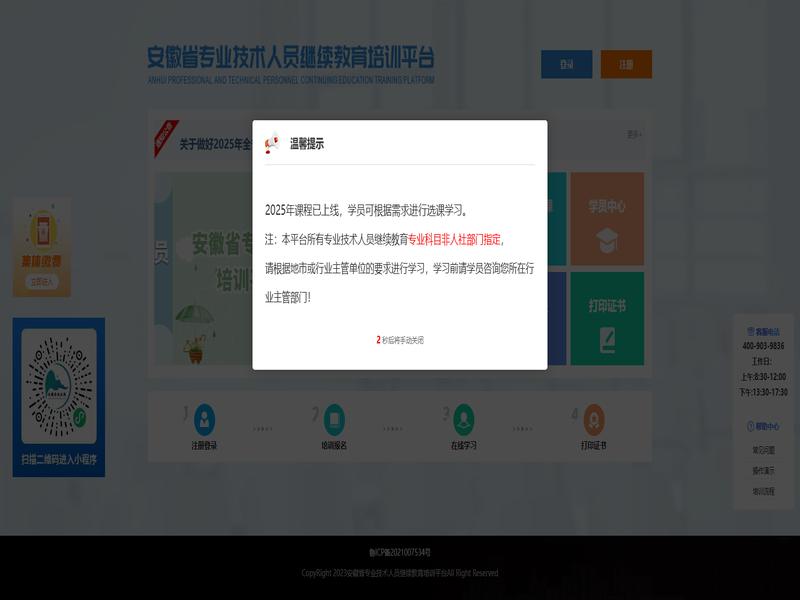Click the 培训报名 step two icon

(334, 418)
